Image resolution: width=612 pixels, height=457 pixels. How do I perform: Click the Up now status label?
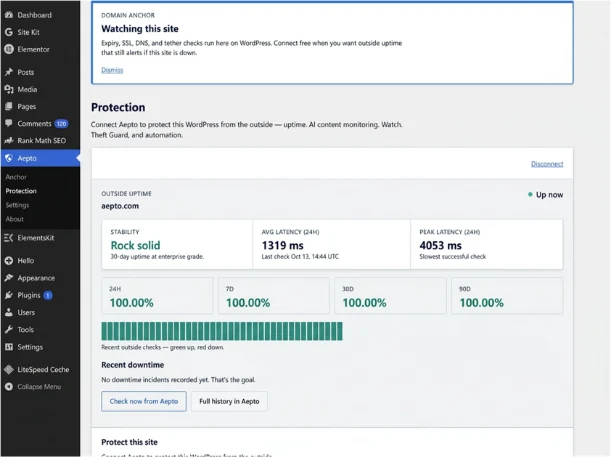pyautogui.click(x=549, y=194)
